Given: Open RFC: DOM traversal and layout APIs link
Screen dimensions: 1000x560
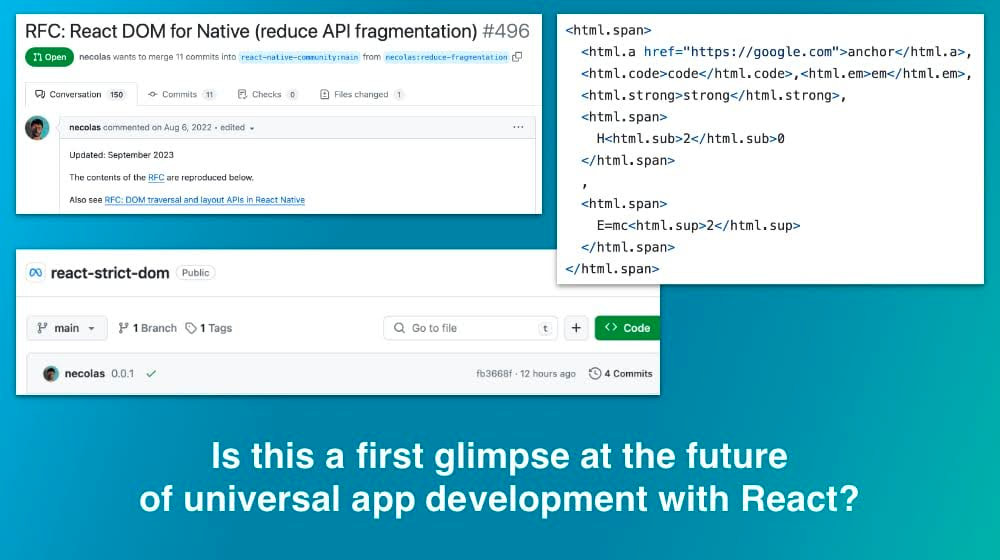Looking at the screenshot, I should [x=205, y=200].
